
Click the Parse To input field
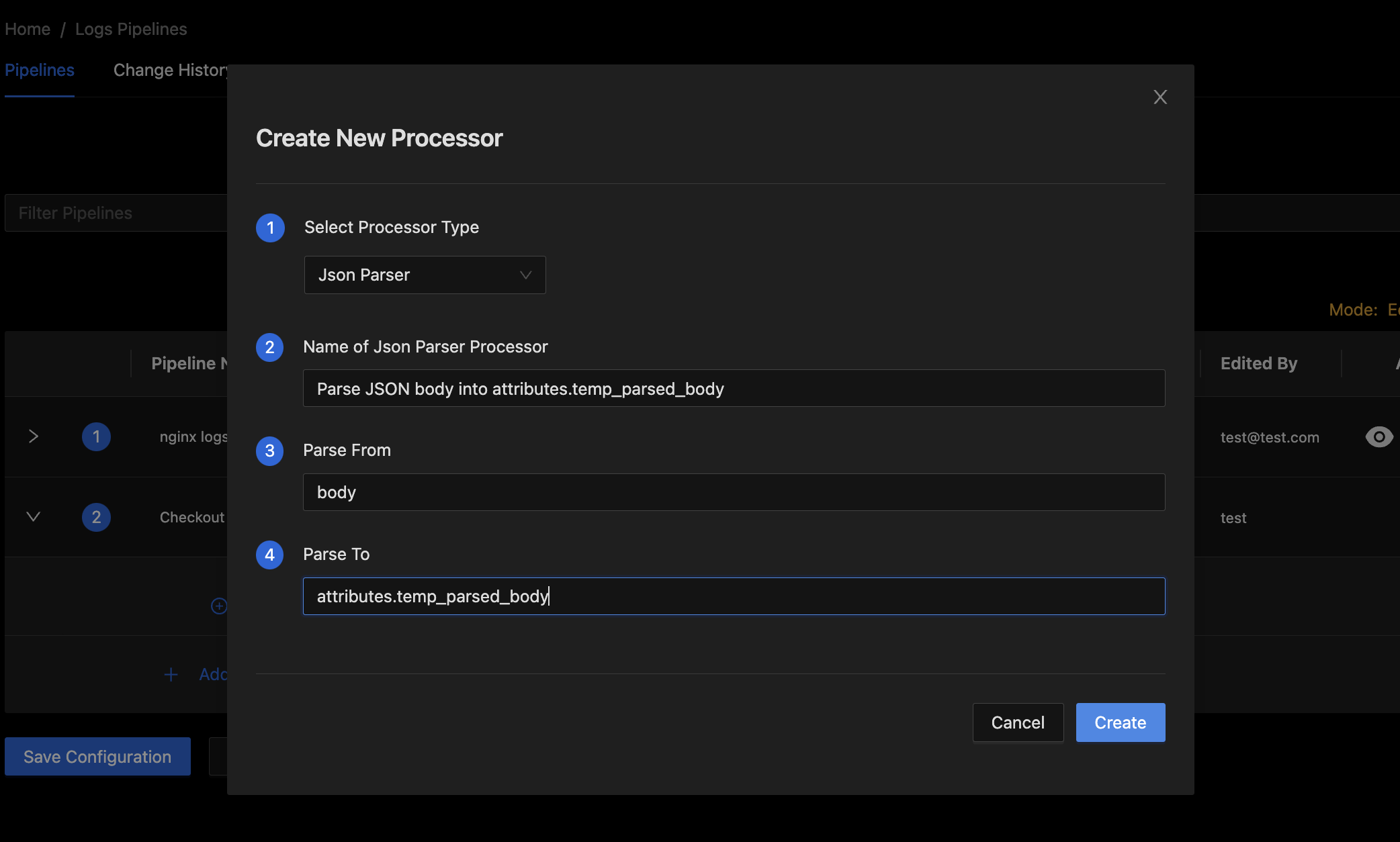734,596
